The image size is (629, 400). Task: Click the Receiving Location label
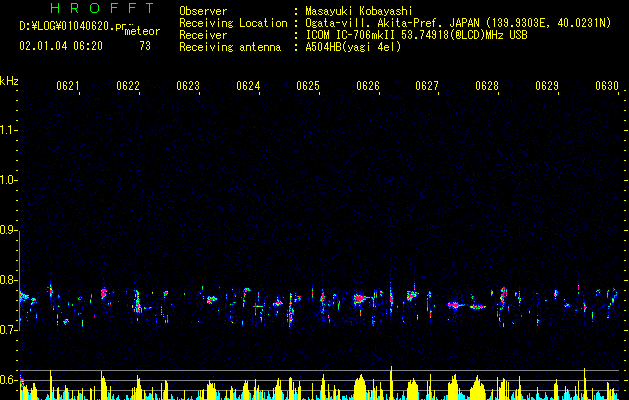[x=233, y=23]
